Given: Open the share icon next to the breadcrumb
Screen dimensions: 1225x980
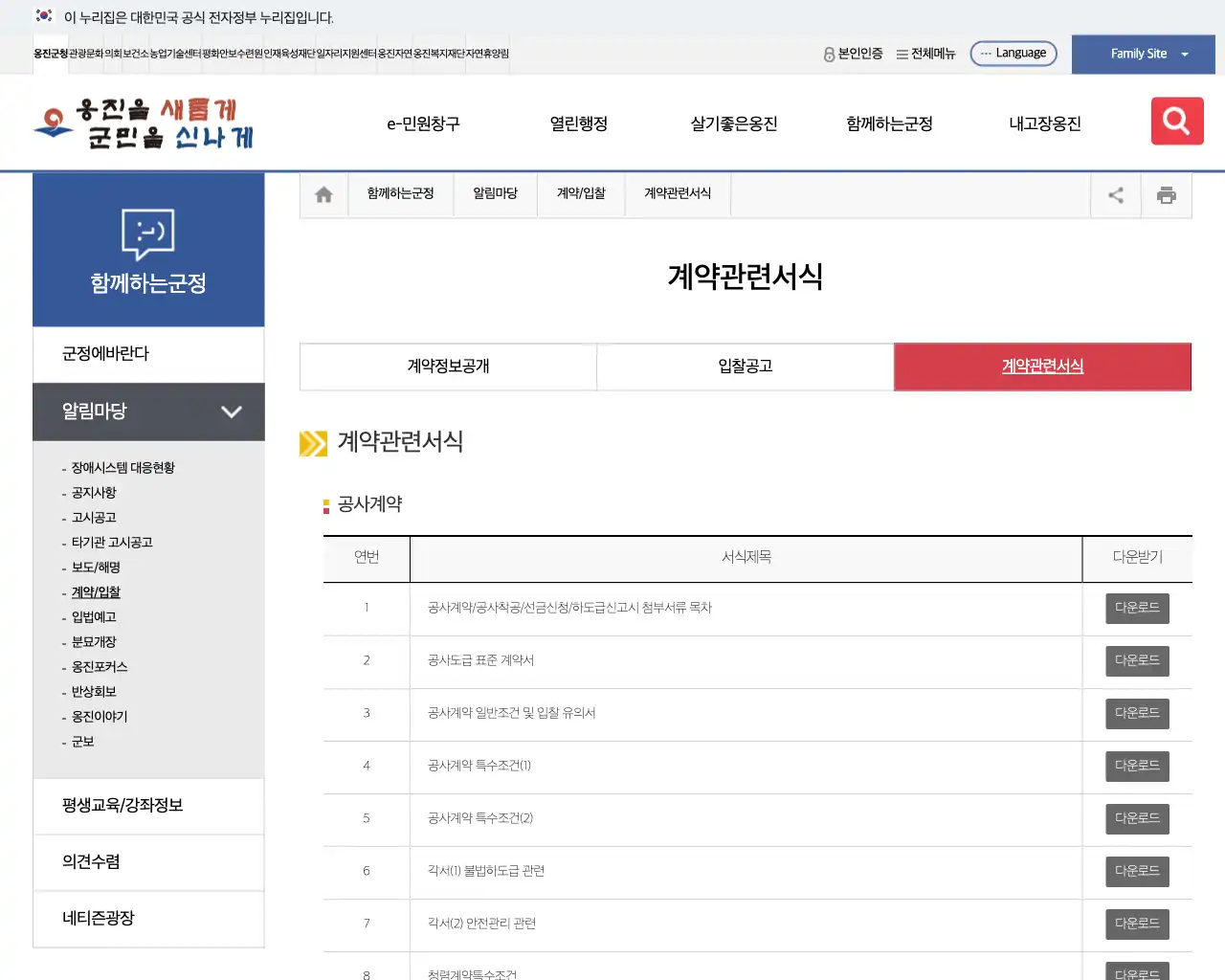Looking at the screenshot, I should 1115,194.
